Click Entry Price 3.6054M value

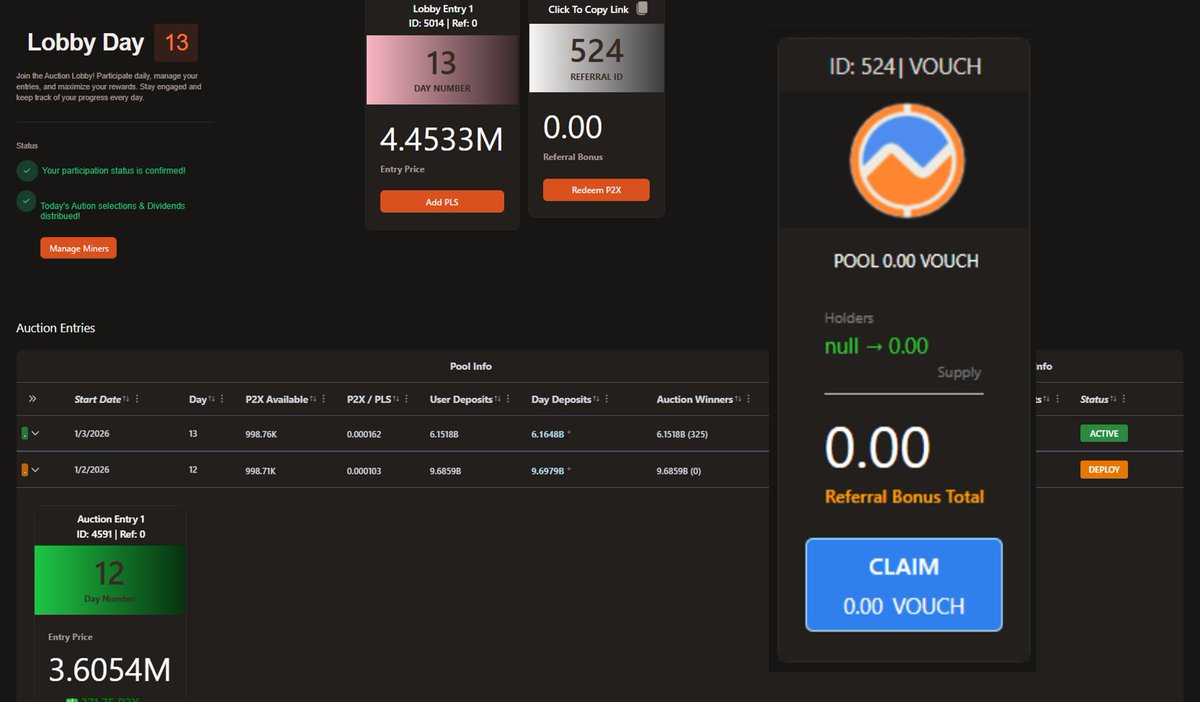click(x=110, y=669)
